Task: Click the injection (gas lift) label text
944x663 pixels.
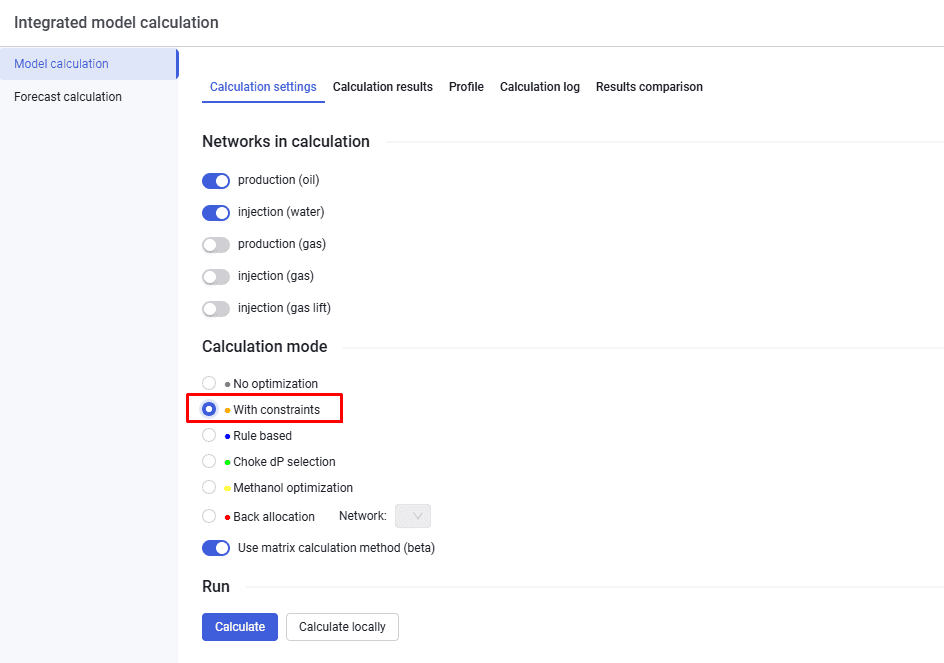Action: [x=284, y=308]
